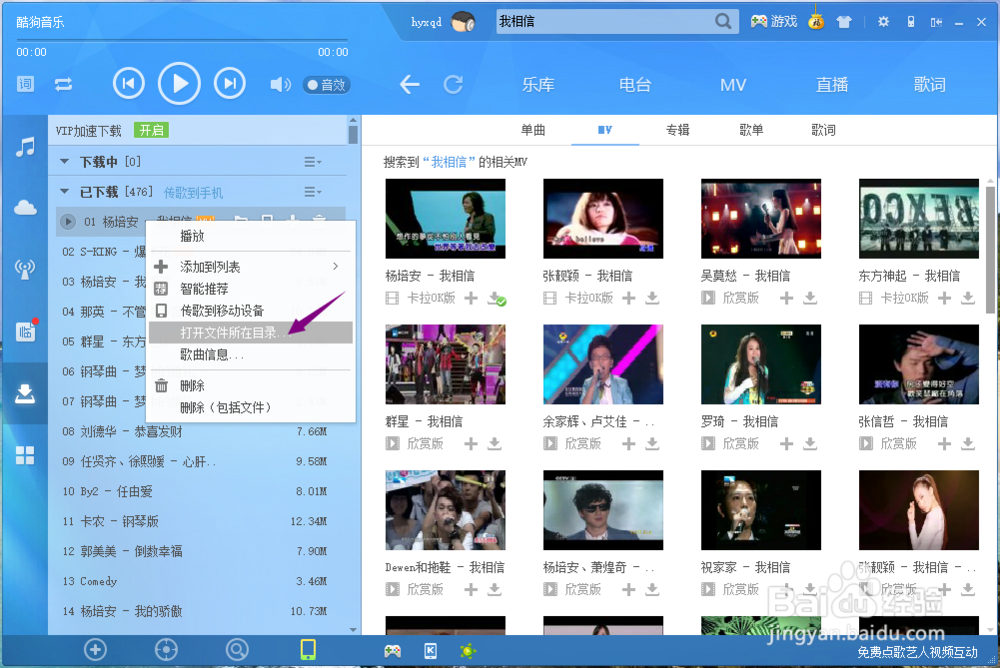1000x668 pixels.
Task: Click the magnifier button in the search bar
Action: (x=723, y=20)
